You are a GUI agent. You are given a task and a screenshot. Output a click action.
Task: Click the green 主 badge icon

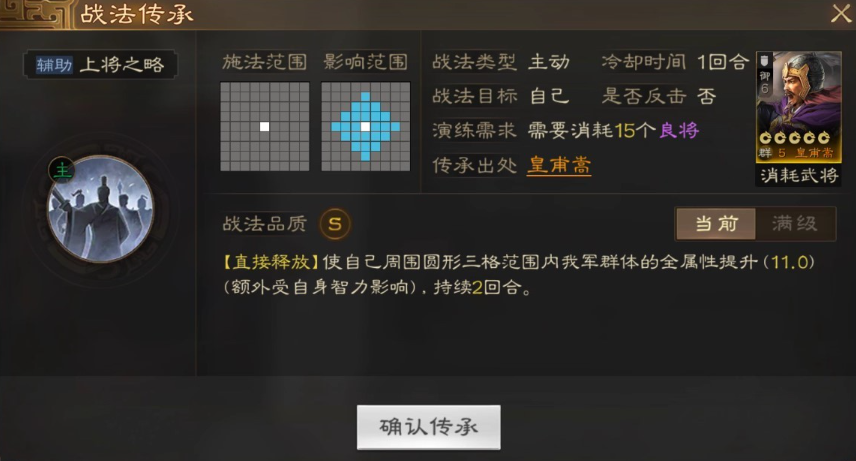click(62, 170)
